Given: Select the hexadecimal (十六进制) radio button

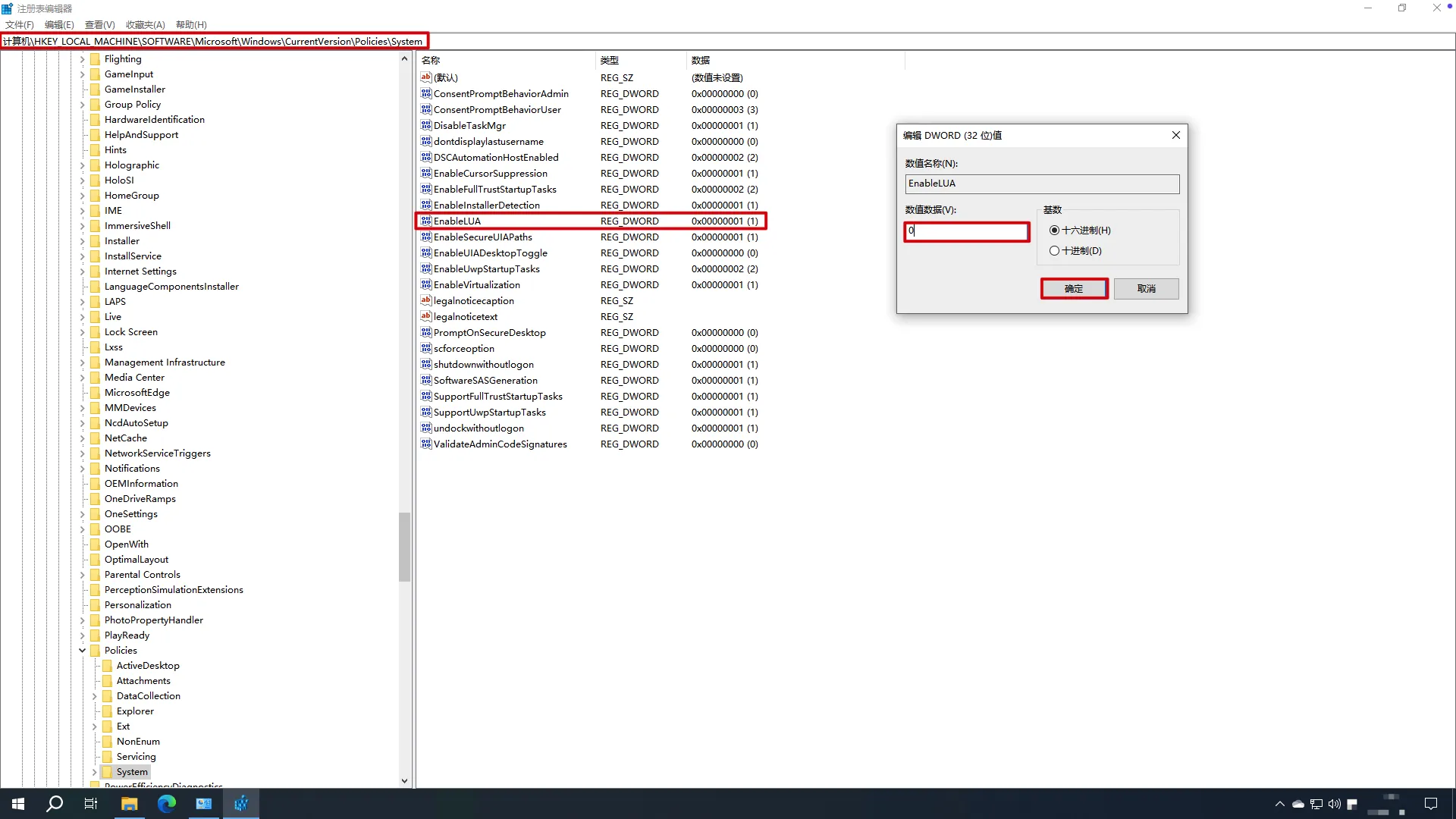Looking at the screenshot, I should point(1054,231).
